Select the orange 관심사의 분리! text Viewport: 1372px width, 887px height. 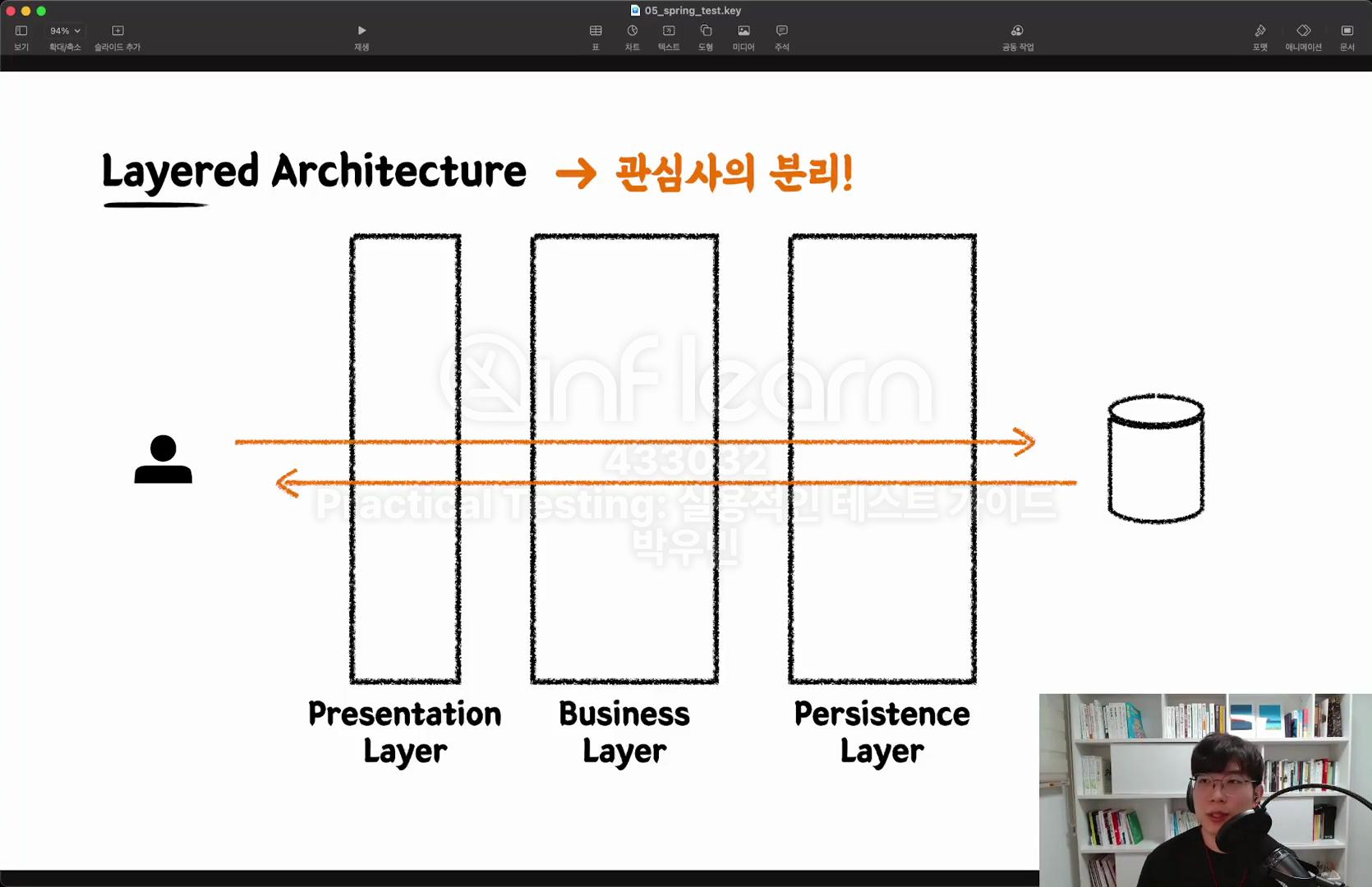coord(734,173)
